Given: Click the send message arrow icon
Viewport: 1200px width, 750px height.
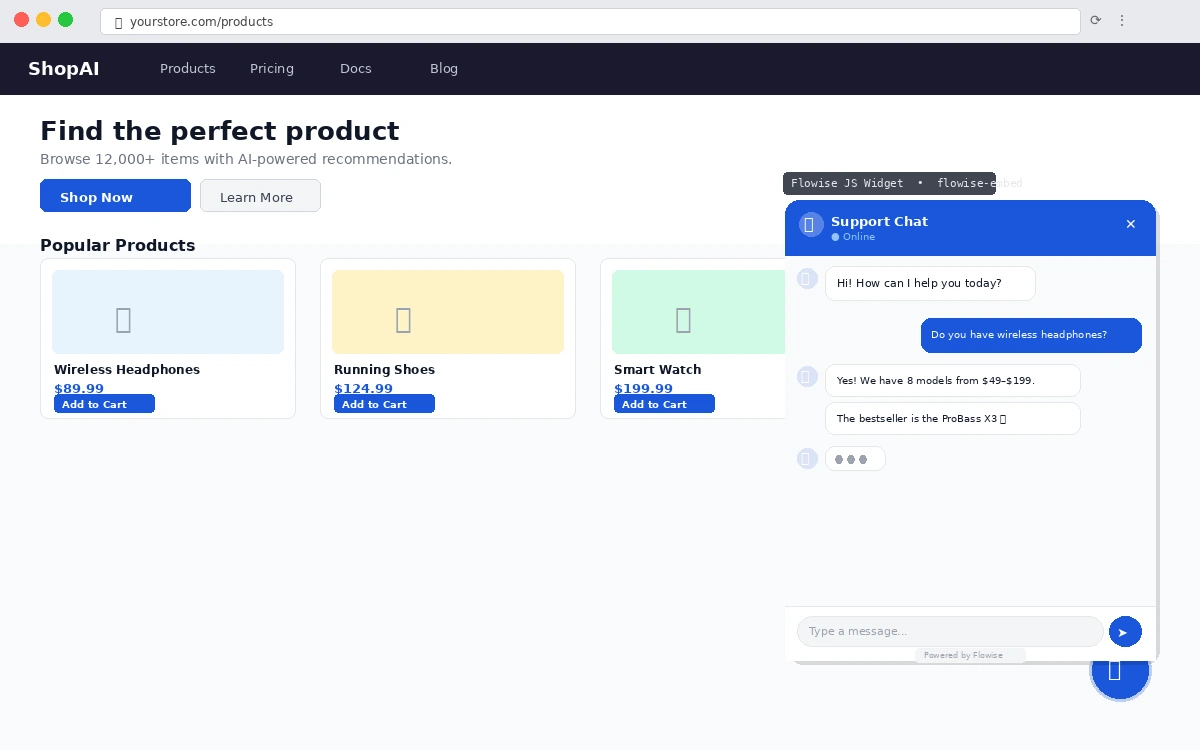Looking at the screenshot, I should point(1125,631).
